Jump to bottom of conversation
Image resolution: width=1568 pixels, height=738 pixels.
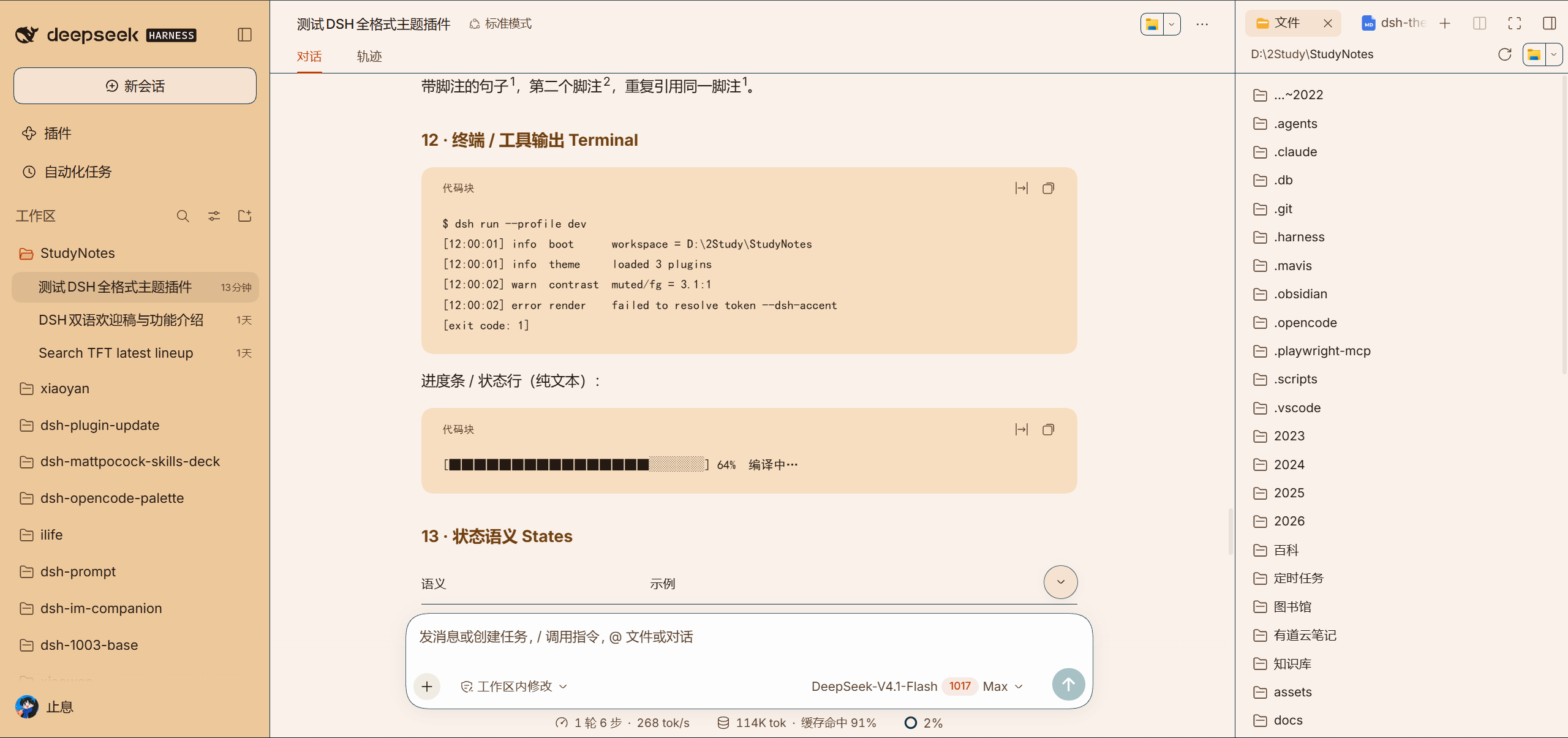pos(1061,582)
